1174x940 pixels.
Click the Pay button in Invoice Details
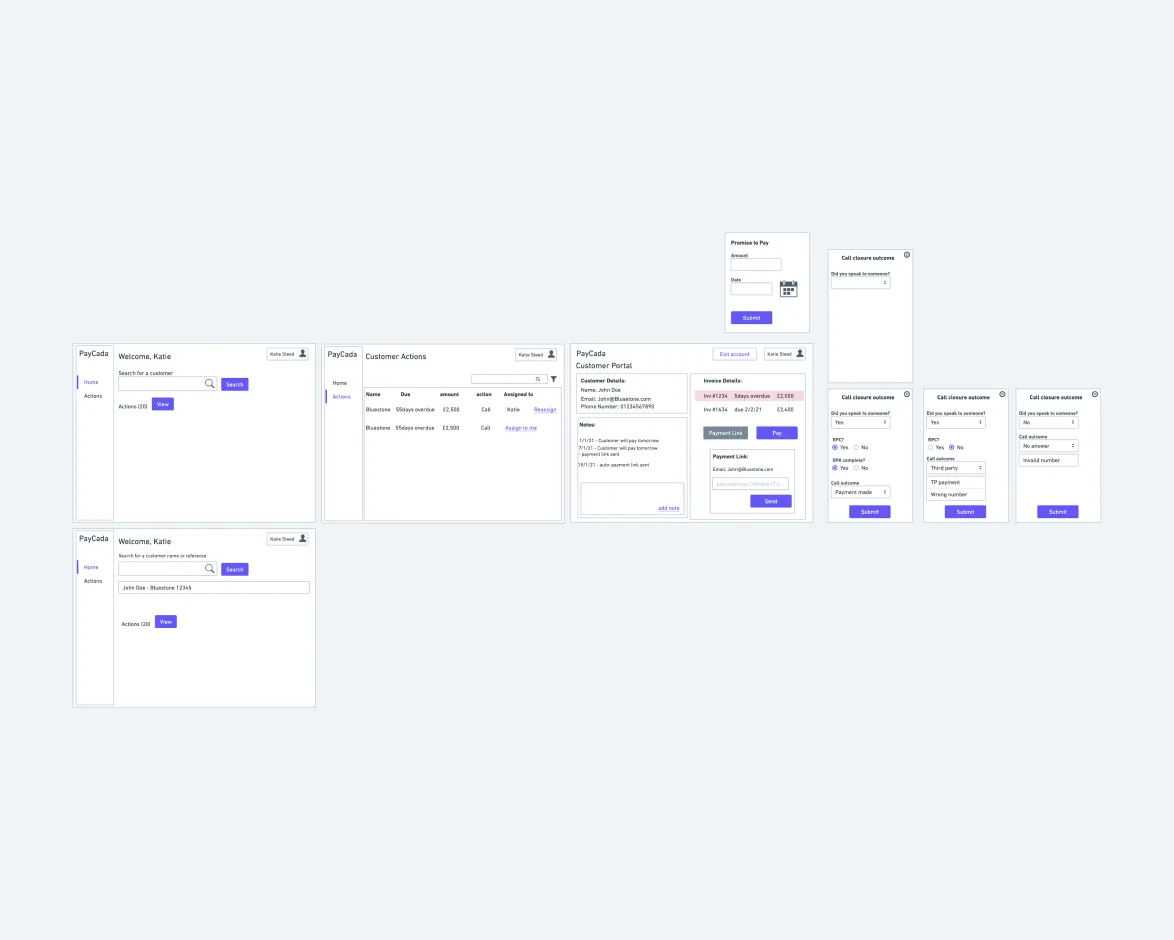(776, 433)
